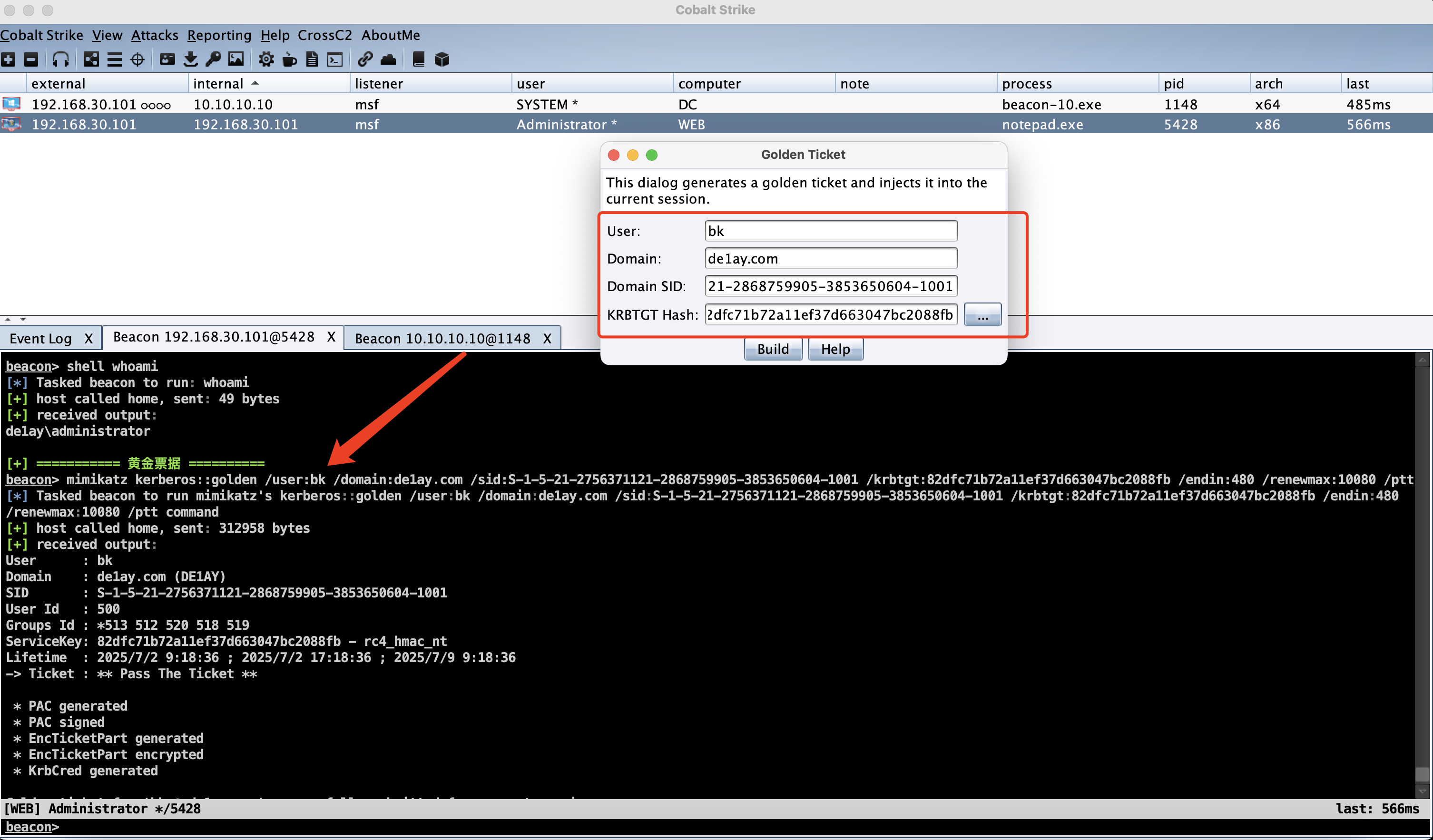Focus the Domain field containing de1ay.com
Screen dimensions: 1433x840
click(831, 259)
